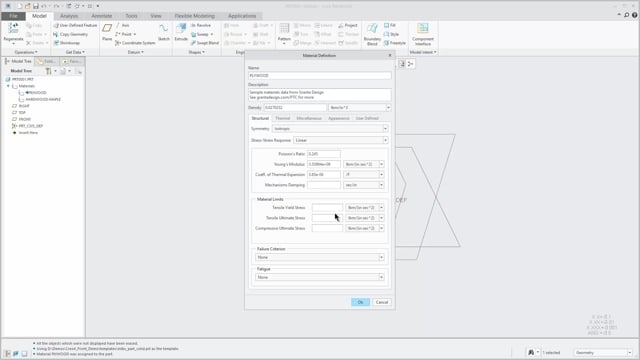This screenshot has height=360, width=640.
Task: Click the Pattern tool icon
Action: point(284,29)
